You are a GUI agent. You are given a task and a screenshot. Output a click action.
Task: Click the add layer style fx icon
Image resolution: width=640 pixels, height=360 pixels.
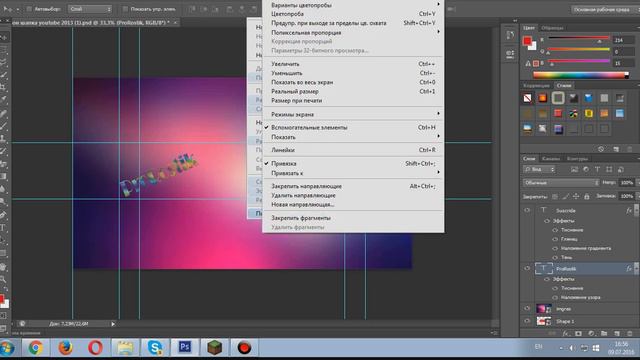565,333
